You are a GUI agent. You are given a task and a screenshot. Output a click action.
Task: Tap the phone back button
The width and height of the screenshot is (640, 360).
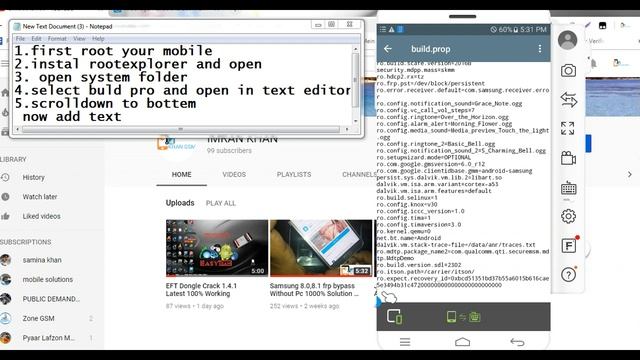tap(517, 342)
